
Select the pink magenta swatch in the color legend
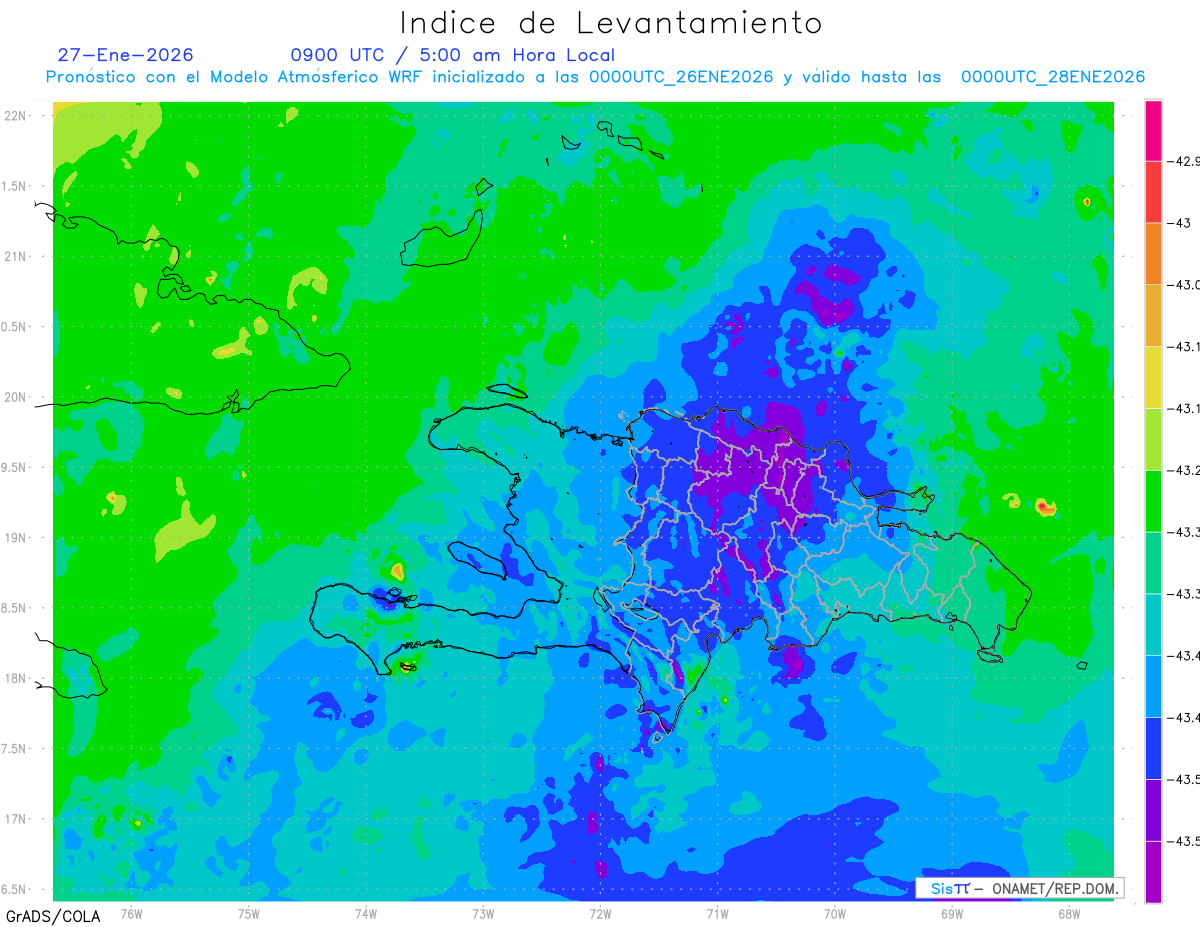point(1153,131)
